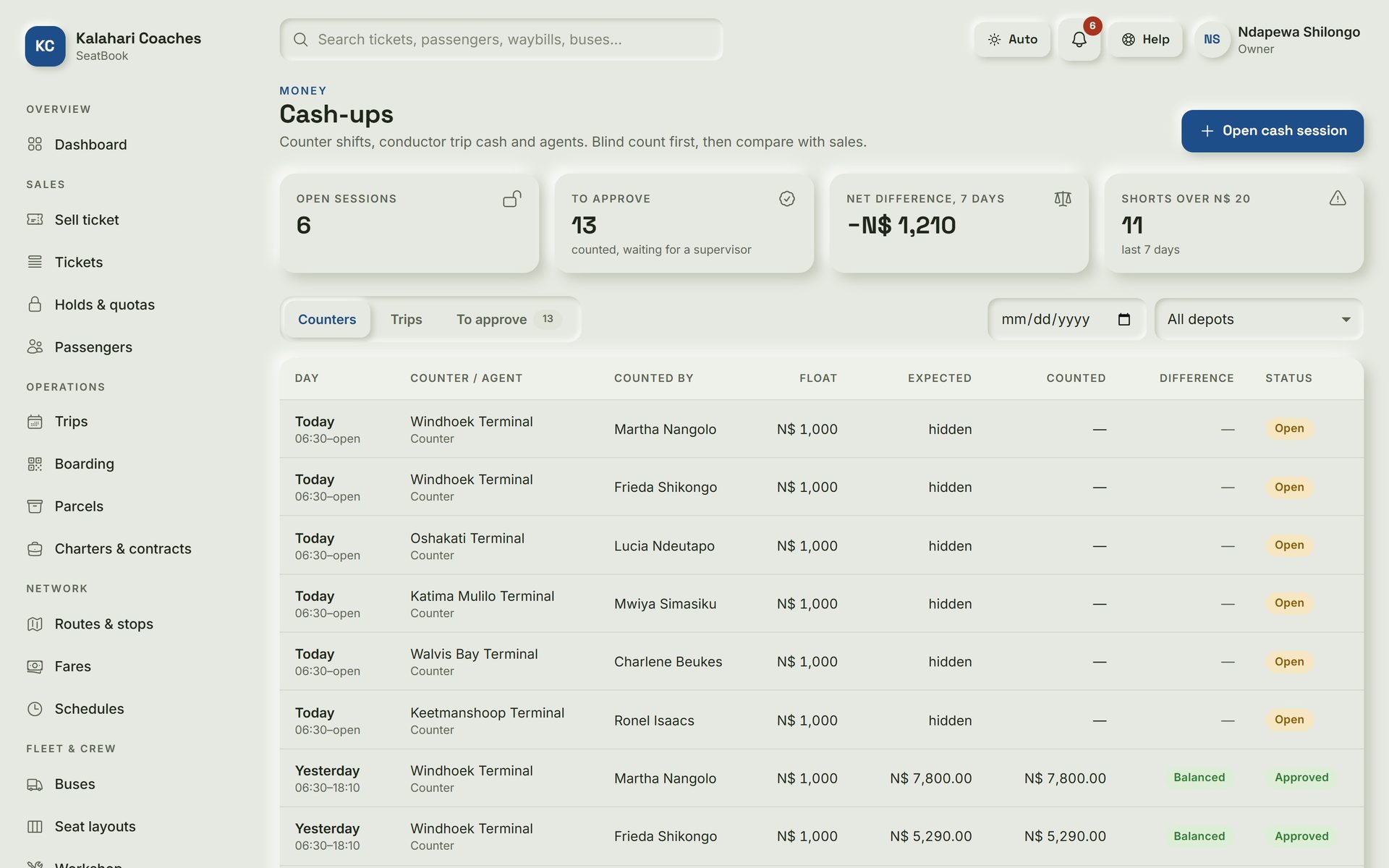Focus the search tickets input field
The height and width of the screenshot is (868, 1389).
point(501,40)
